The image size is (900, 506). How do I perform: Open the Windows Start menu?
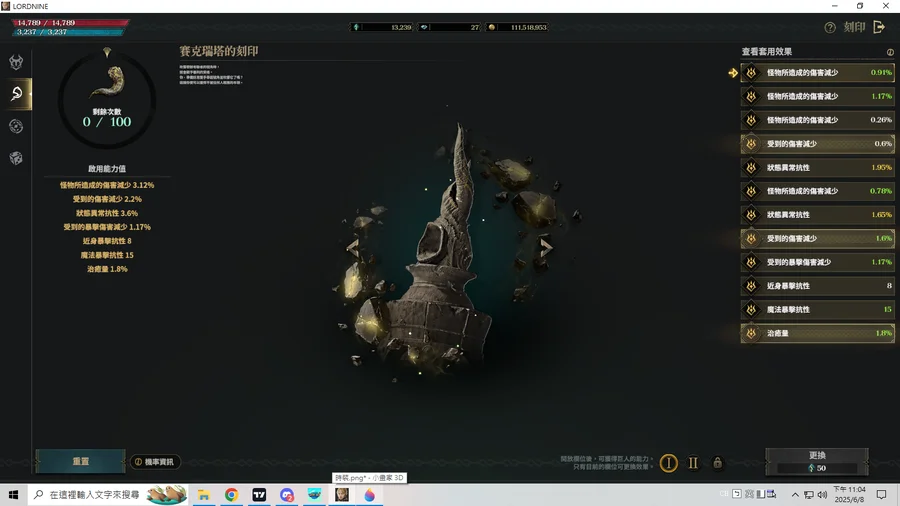tap(13, 495)
